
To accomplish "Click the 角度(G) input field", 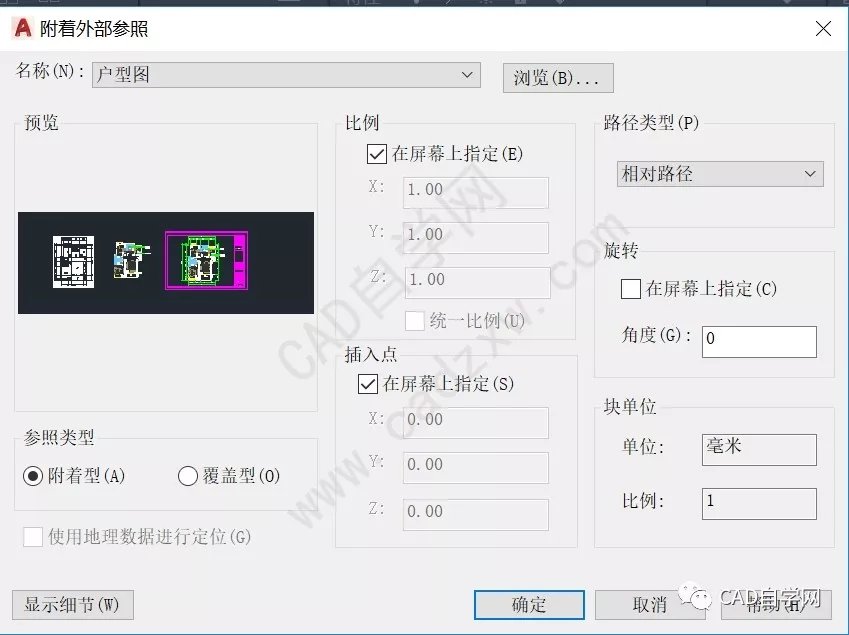I will tap(759, 341).
